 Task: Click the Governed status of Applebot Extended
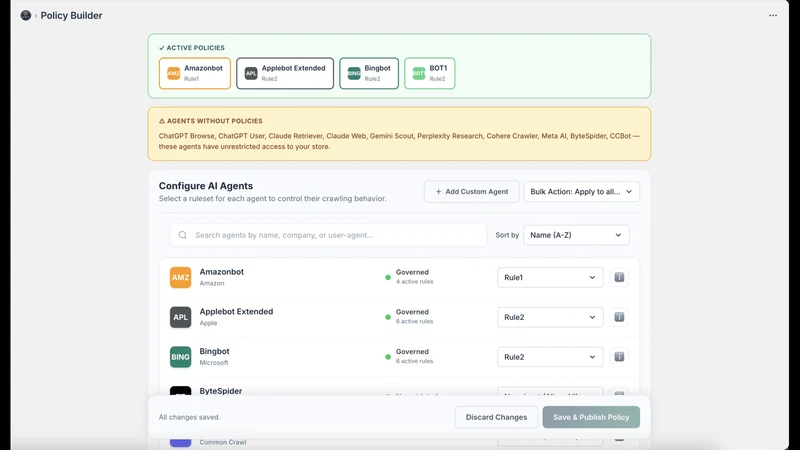pos(412,312)
